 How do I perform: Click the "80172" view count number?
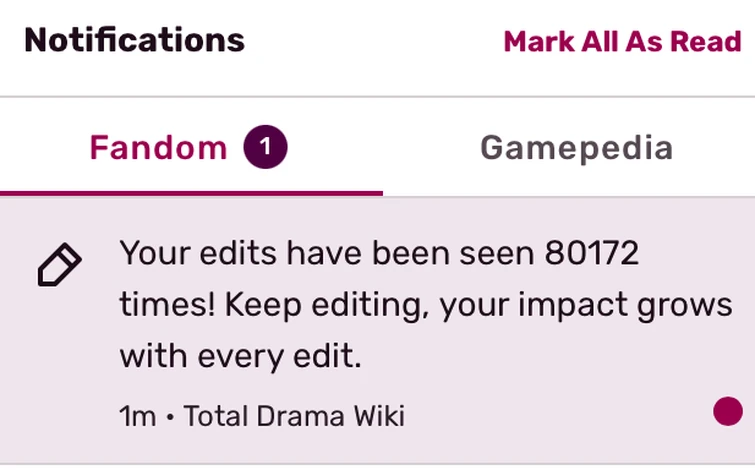592,254
